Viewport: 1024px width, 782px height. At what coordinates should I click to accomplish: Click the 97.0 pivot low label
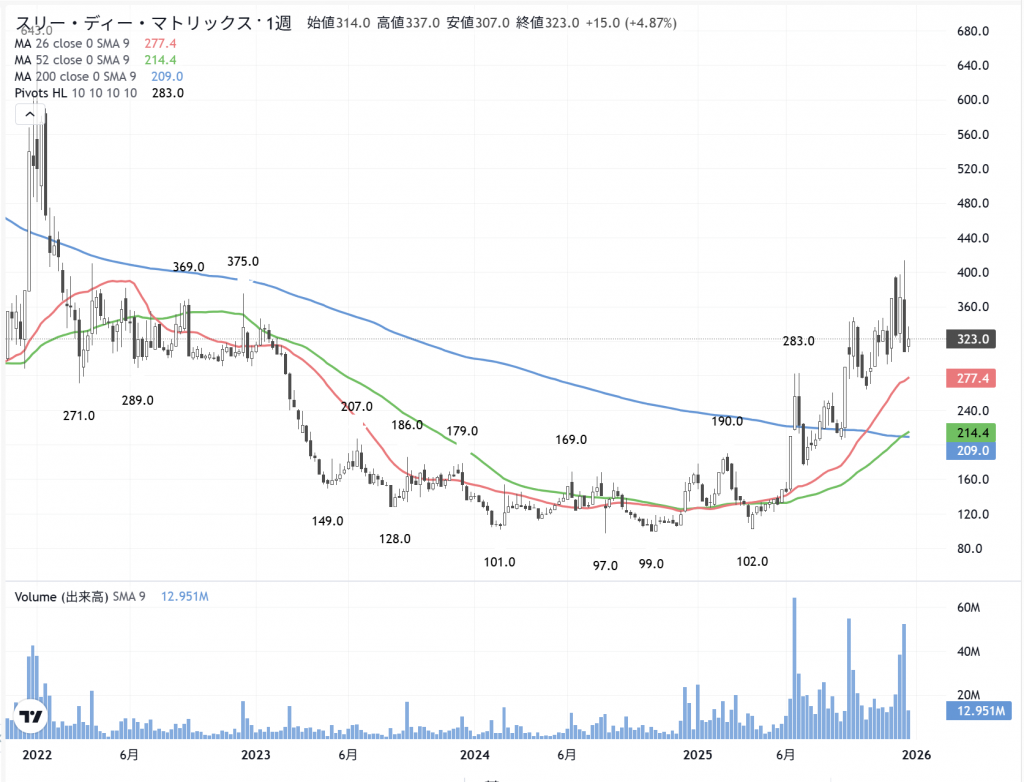[605, 565]
